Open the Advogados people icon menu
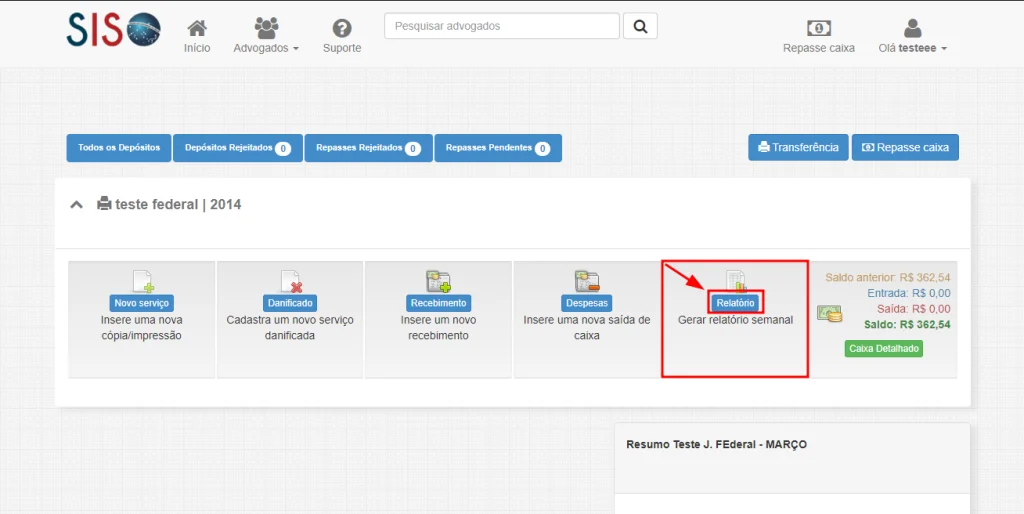The image size is (1024, 514). click(x=266, y=28)
